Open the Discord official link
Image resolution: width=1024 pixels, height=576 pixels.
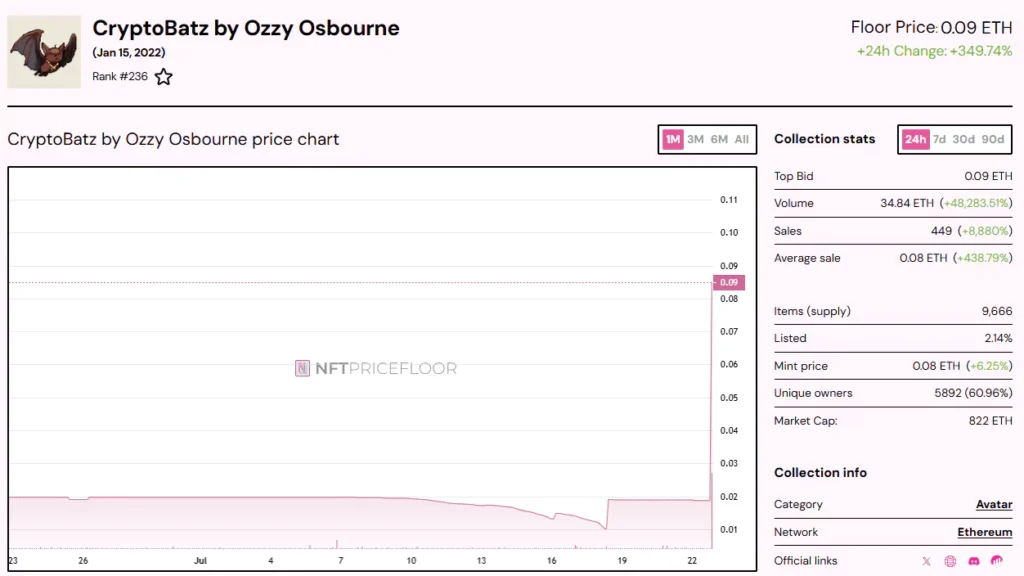pos(974,561)
